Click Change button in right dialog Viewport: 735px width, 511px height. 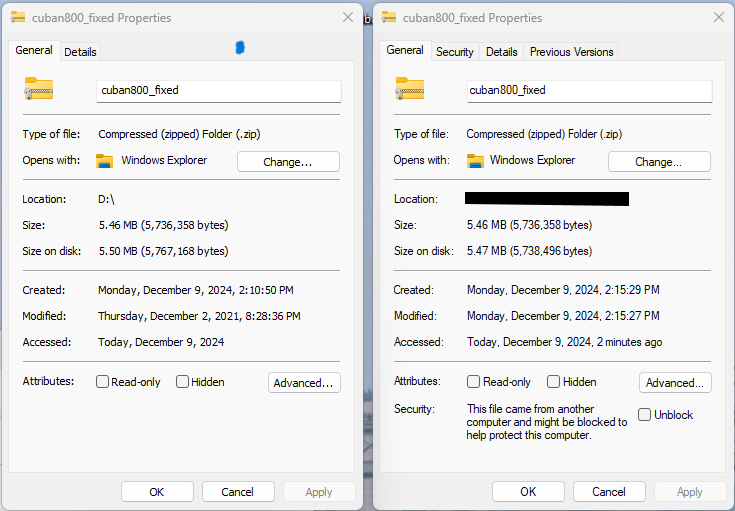tap(658, 162)
